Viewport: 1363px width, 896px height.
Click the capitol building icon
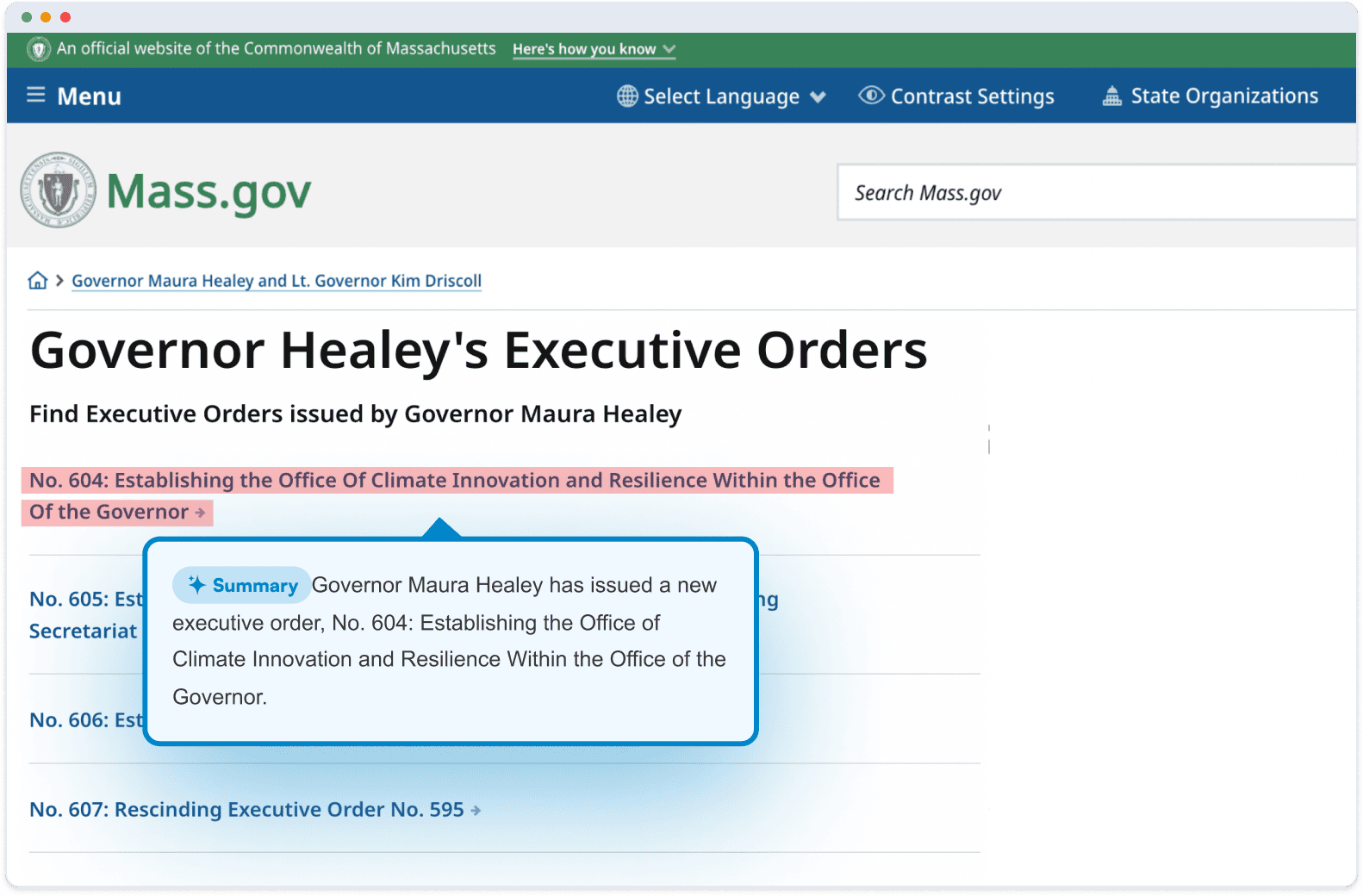[x=1111, y=96]
